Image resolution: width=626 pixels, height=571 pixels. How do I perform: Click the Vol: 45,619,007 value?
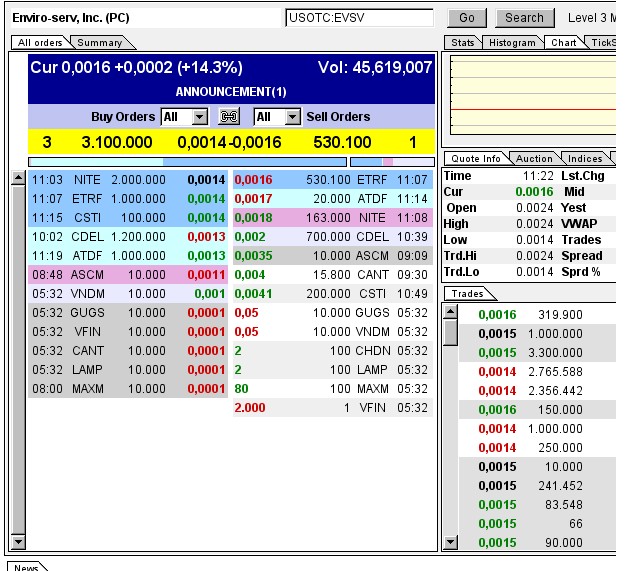pyautogui.click(x=375, y=67)
